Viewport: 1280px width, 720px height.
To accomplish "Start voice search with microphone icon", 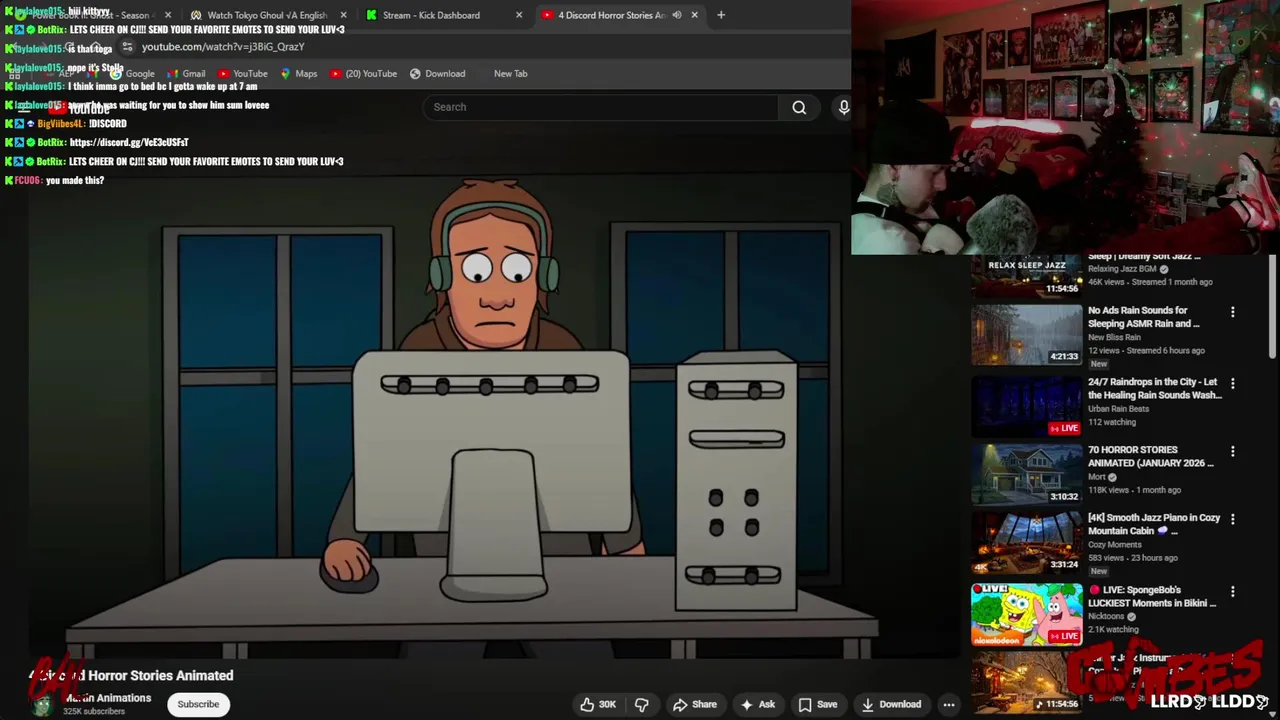I will [843, 107].
